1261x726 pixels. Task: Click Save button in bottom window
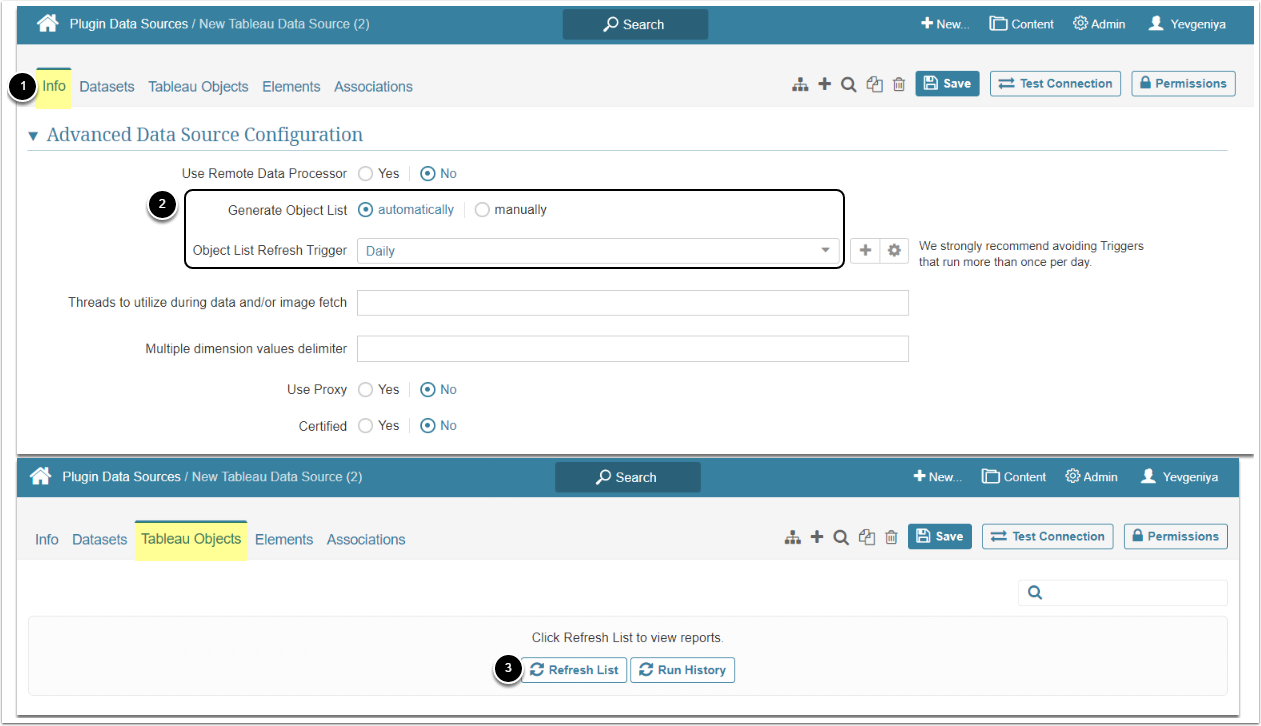[x=939, y=537]
